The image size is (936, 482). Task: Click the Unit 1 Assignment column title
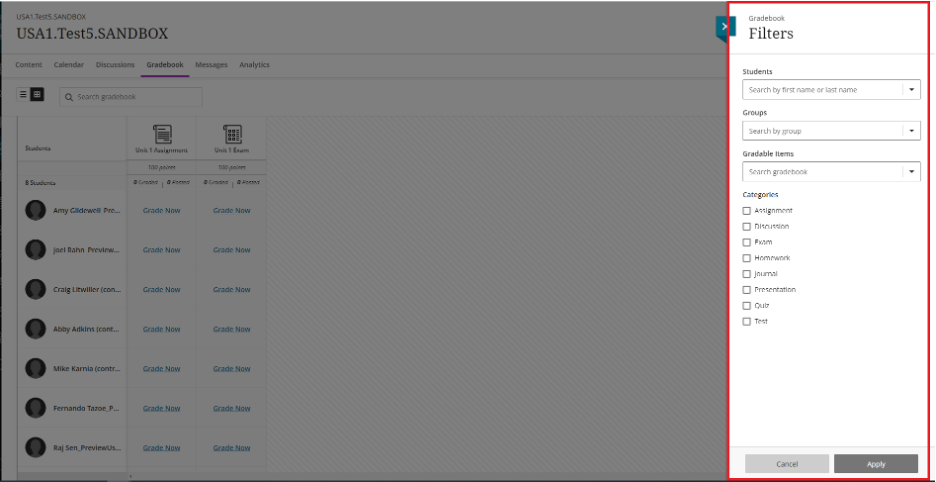click(162, 151)
